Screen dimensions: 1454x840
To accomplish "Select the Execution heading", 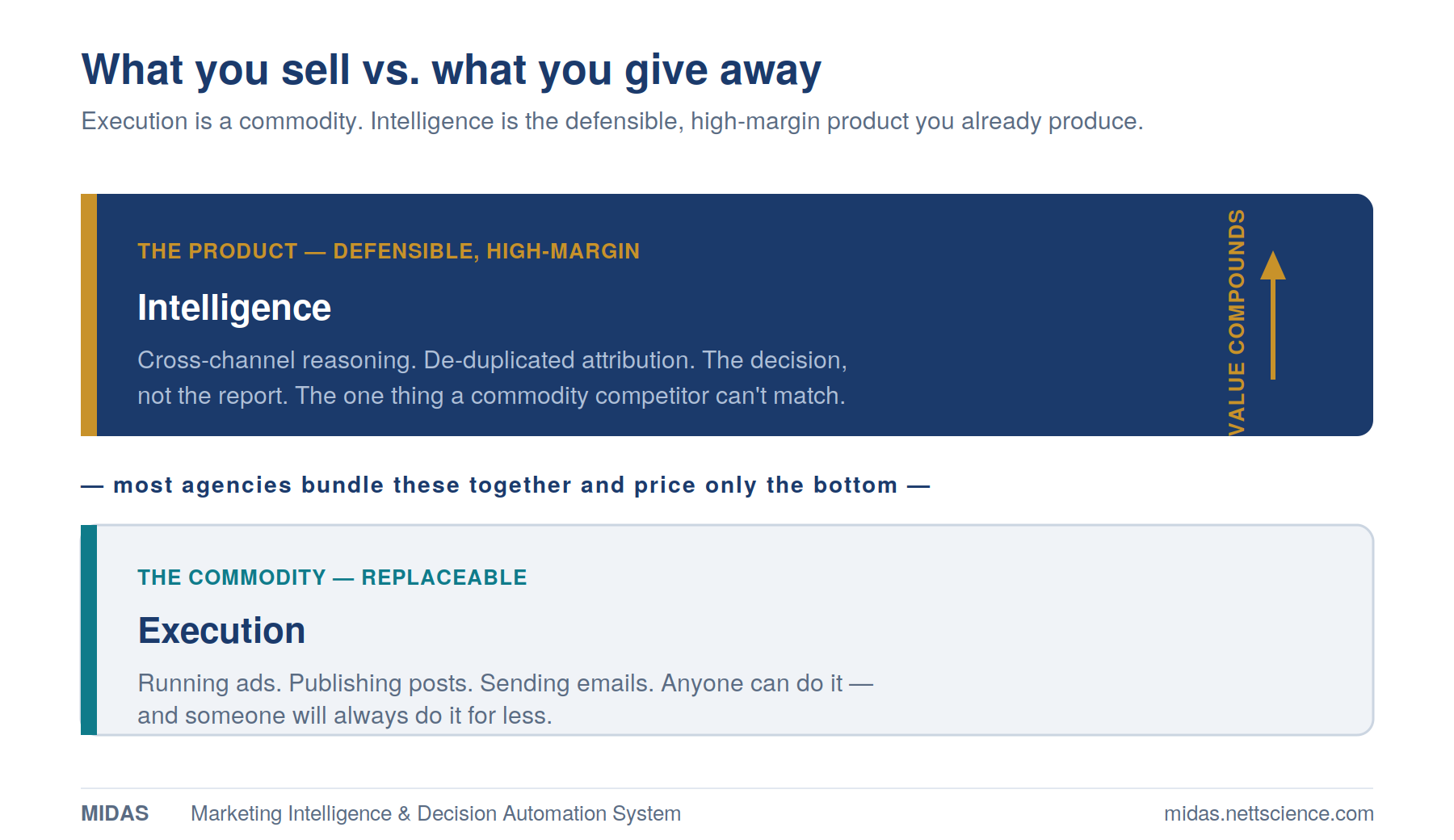I will point(221,631).
